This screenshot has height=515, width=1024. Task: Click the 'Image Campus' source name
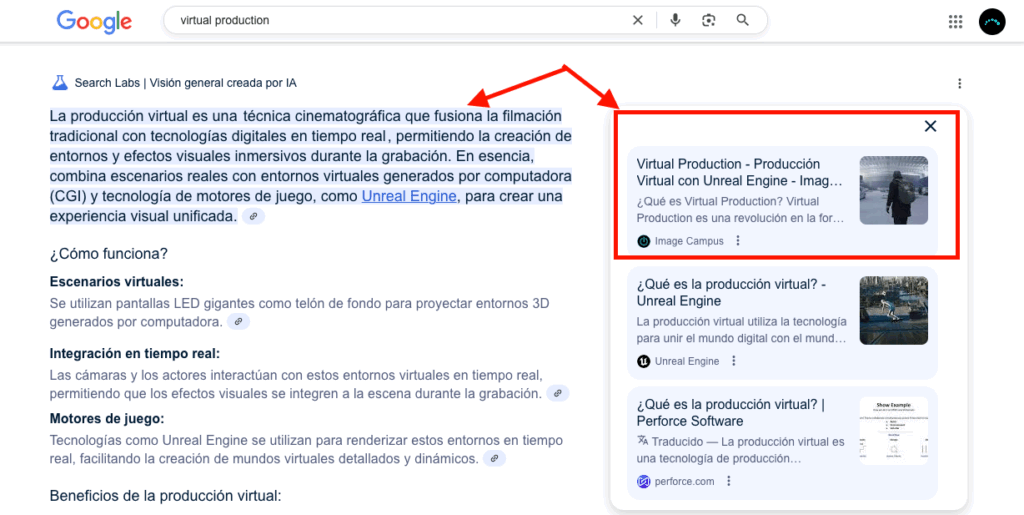(689, 241)
